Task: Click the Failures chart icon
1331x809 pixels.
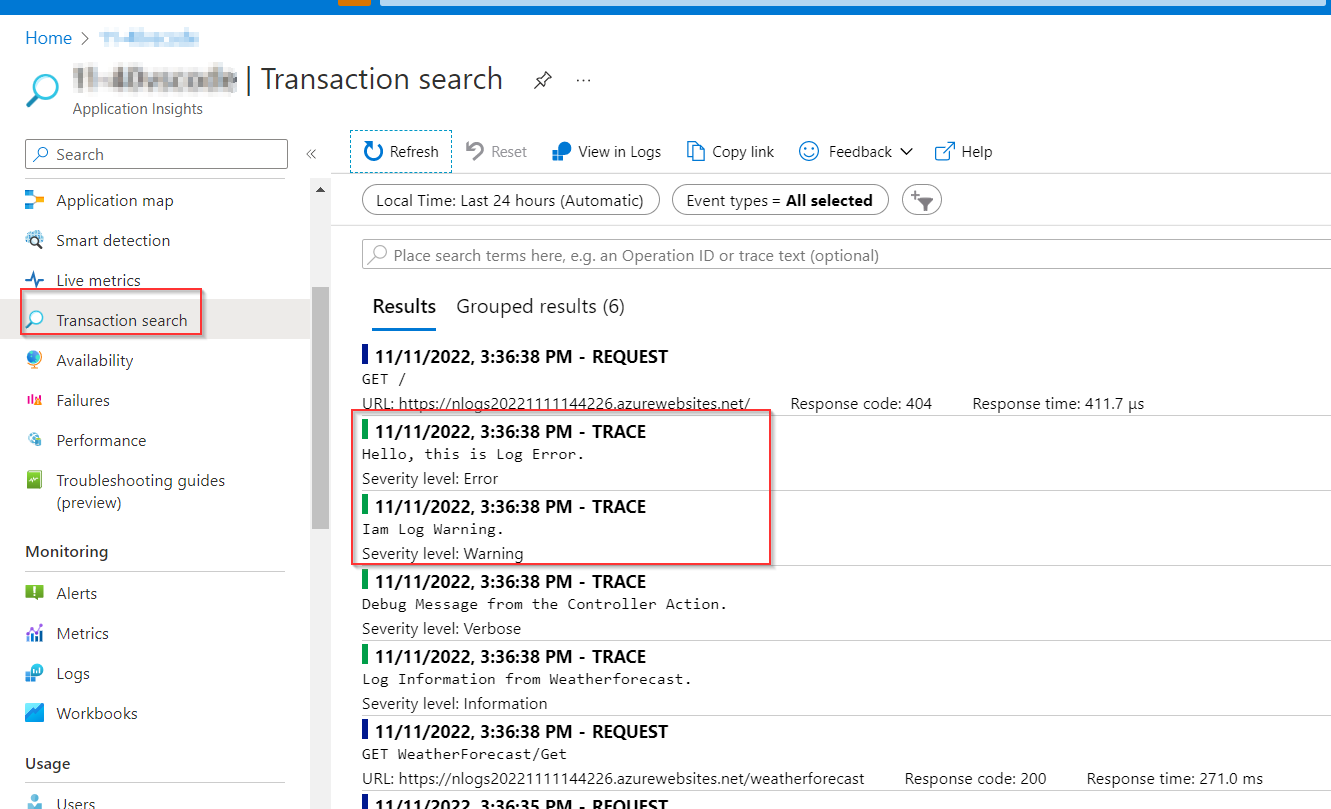Action: [x=35, y=400]
